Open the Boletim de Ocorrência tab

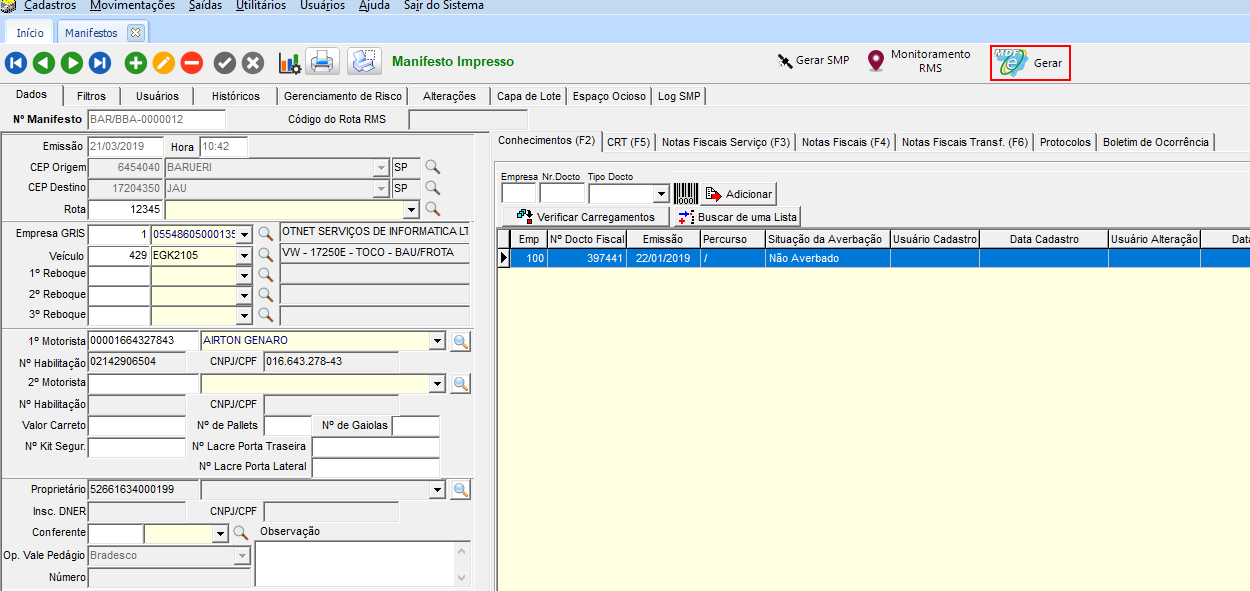point(1155,142)
